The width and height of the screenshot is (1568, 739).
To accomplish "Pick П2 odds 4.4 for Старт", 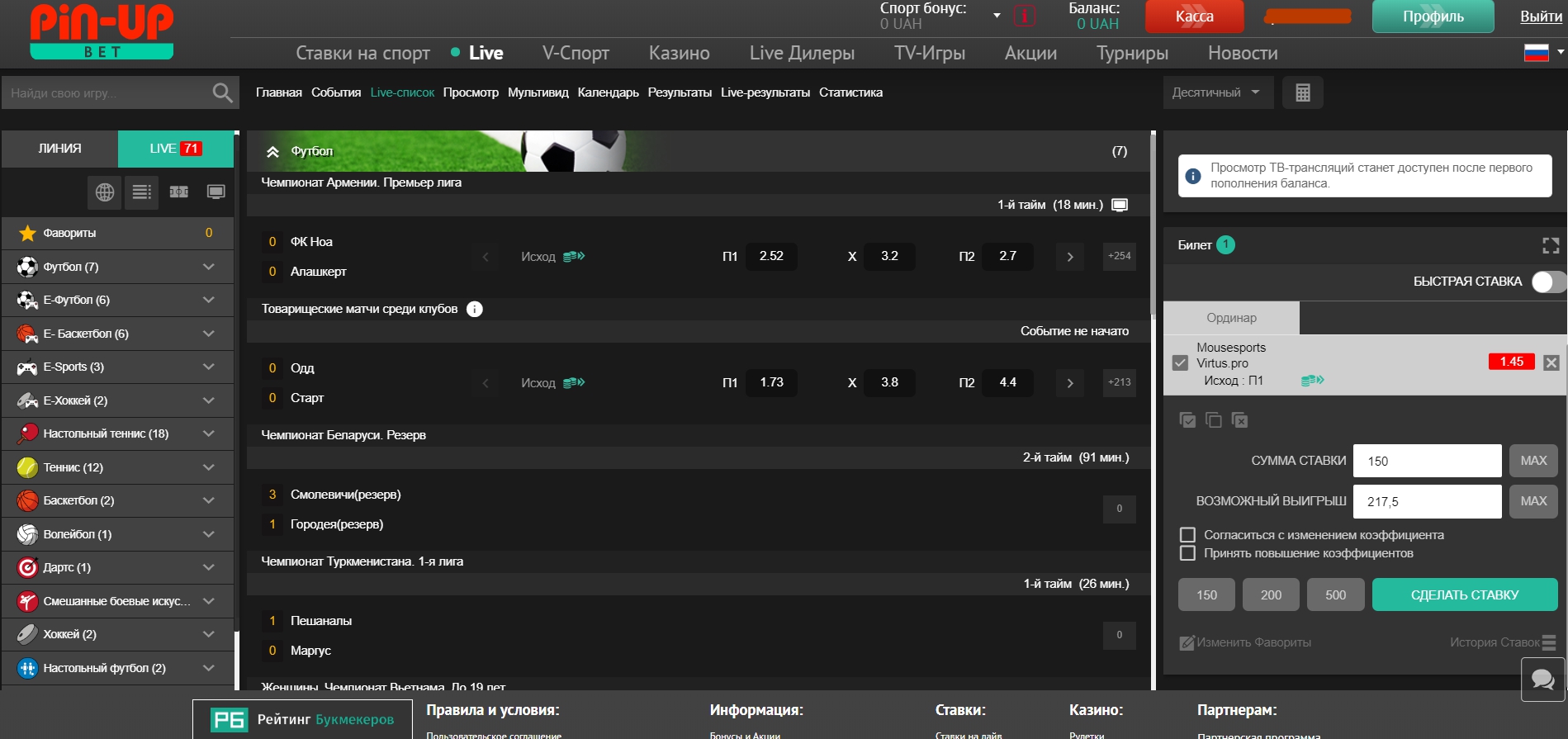I will click(x=1007, y=382).
